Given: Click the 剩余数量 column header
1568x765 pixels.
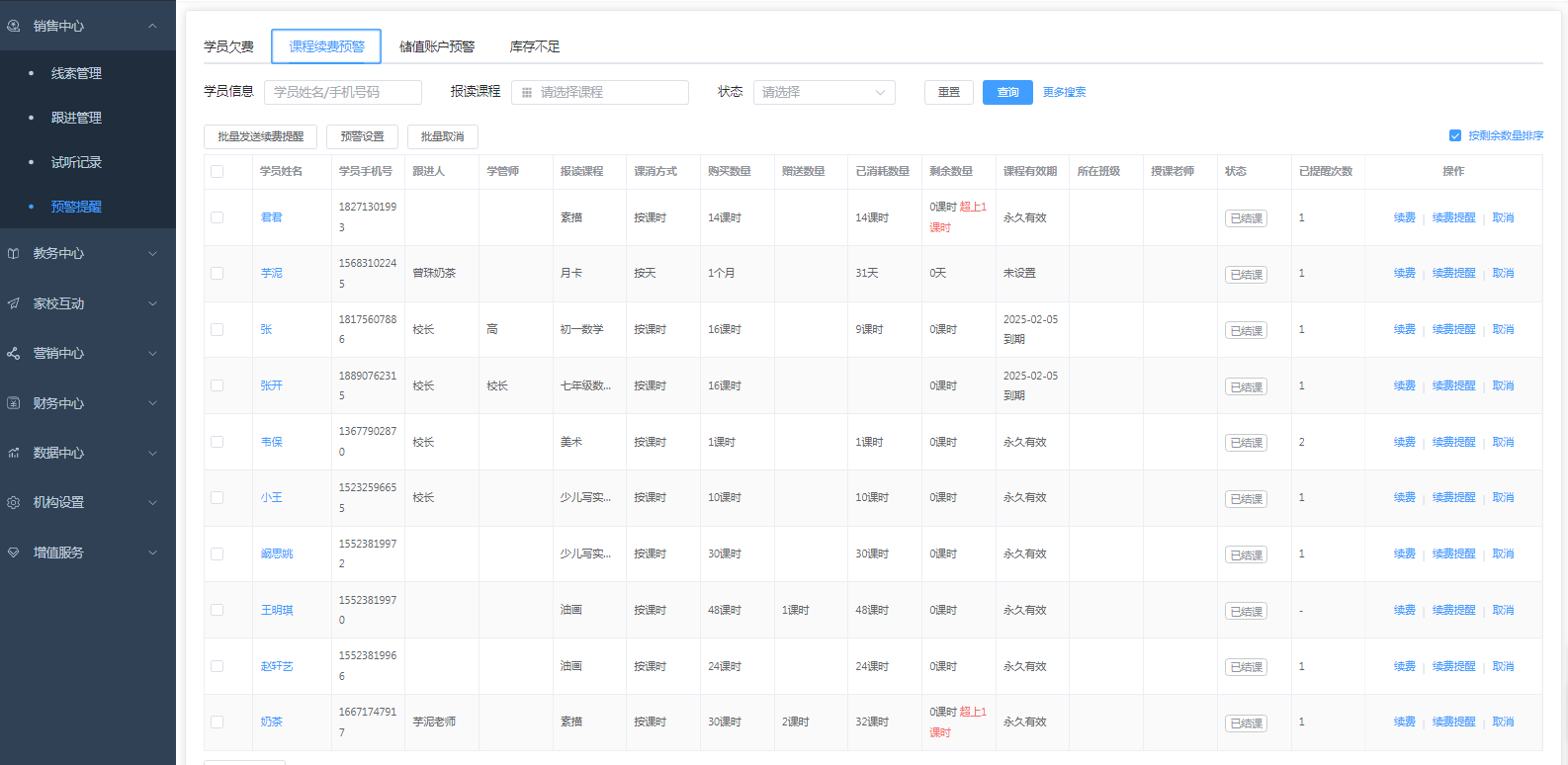Looking at the screenshot, I should 951,171.
